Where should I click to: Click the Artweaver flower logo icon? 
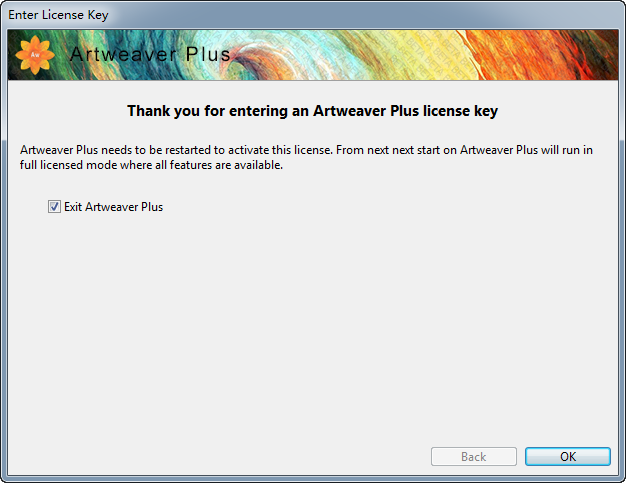point(35,55)
